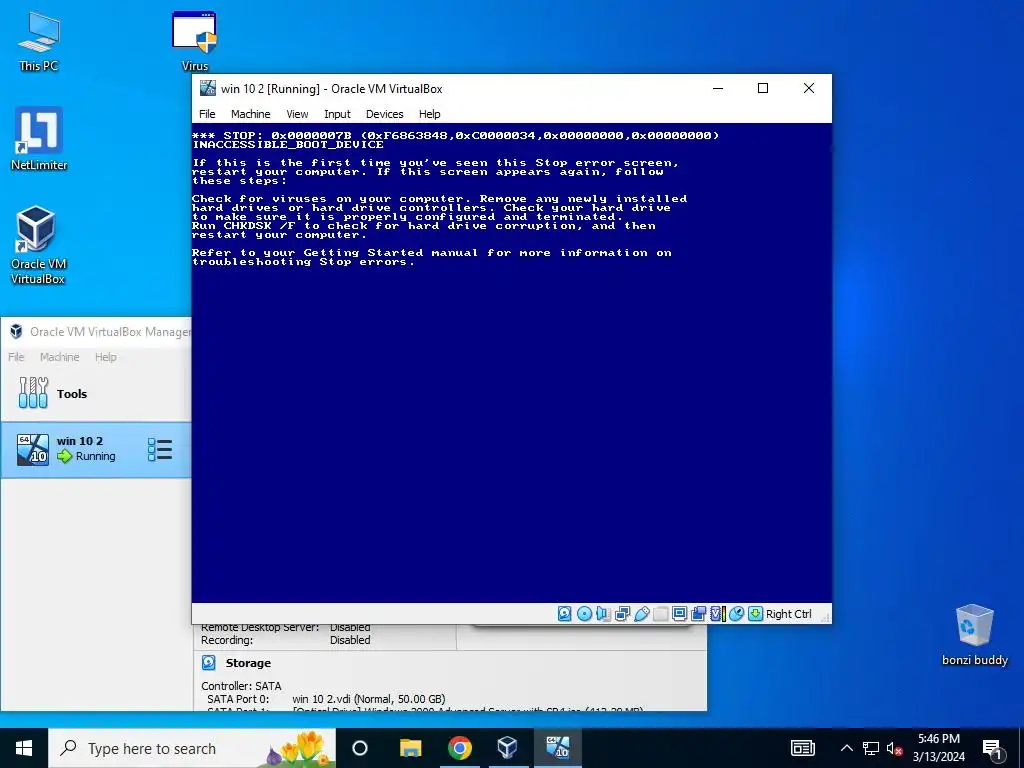Switch to running win 10 VM taskbar button
The image size is (1024, 768).
tap(558, 748)
